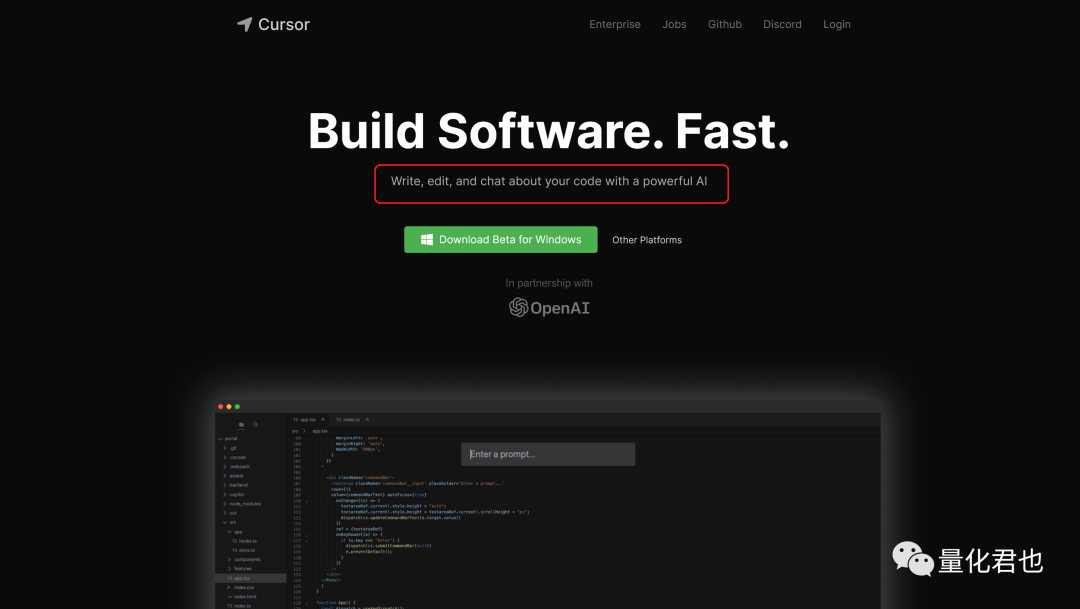The width and height of the screenshot is (1080, 609).
Task: Open the Other Platforms link
Action: [647, 240]
